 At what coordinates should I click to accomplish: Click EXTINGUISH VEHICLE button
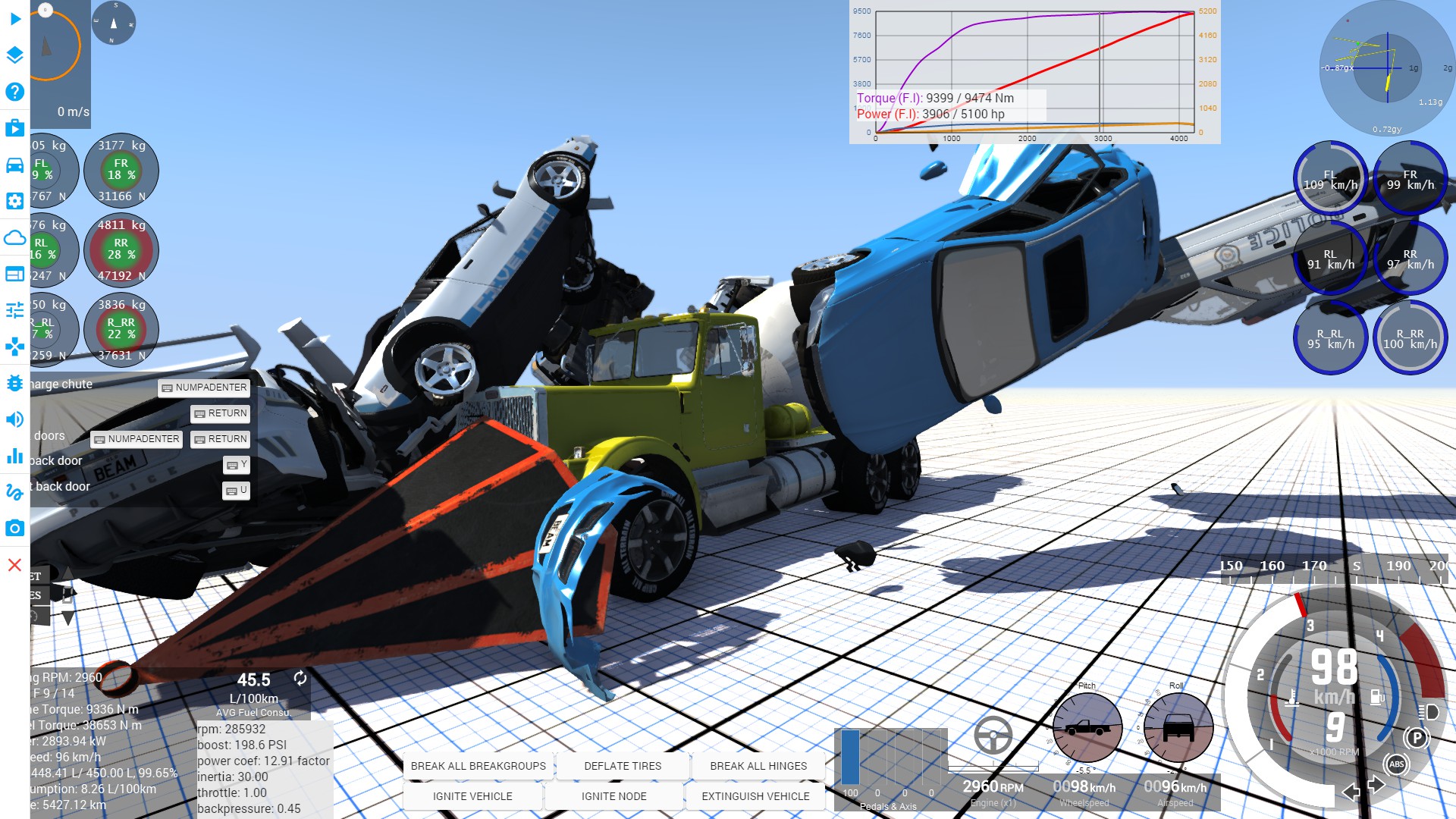(755, 796)
